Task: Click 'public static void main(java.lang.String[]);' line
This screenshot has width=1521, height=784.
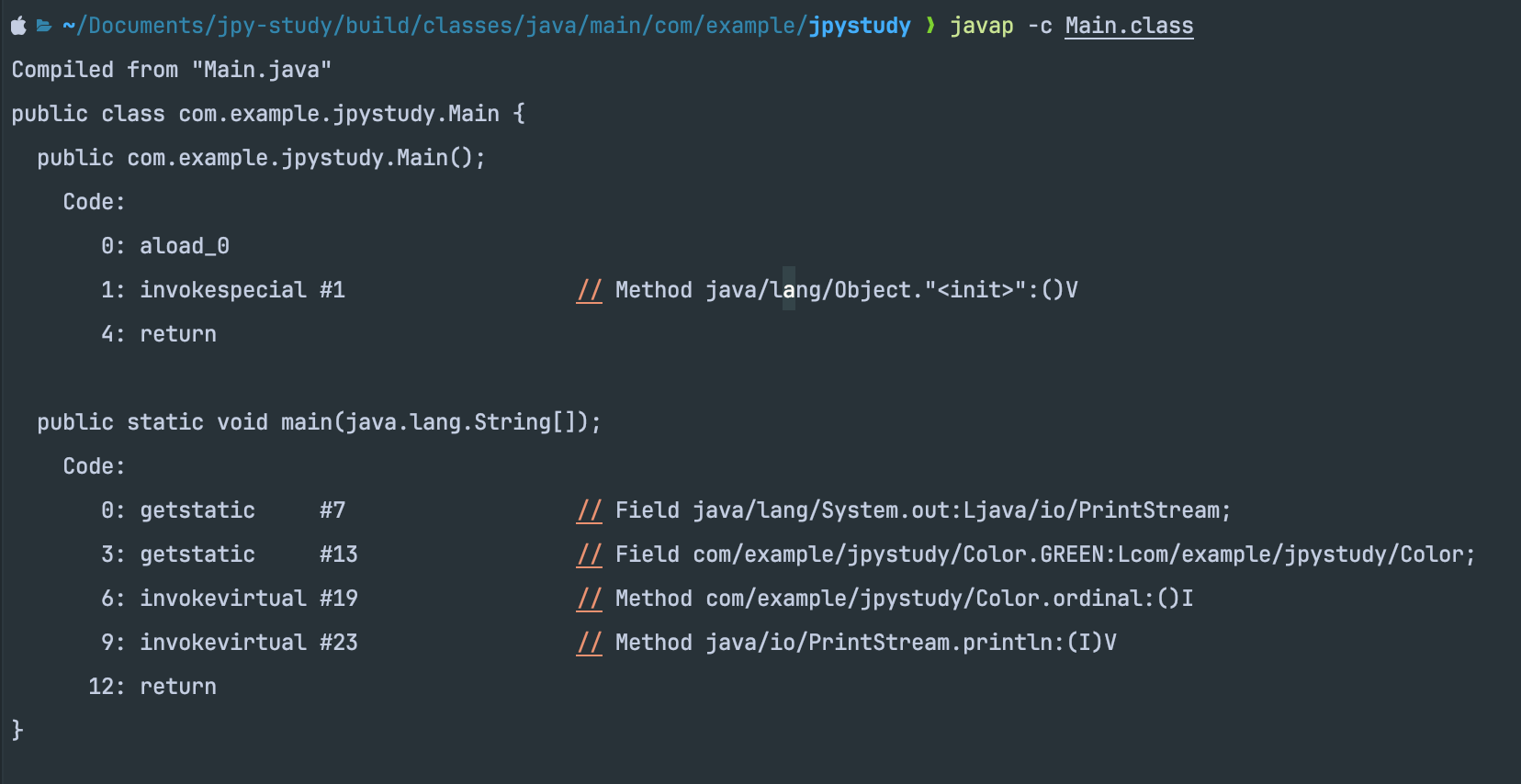Action: pyautogui.click(x=319, y=422)
